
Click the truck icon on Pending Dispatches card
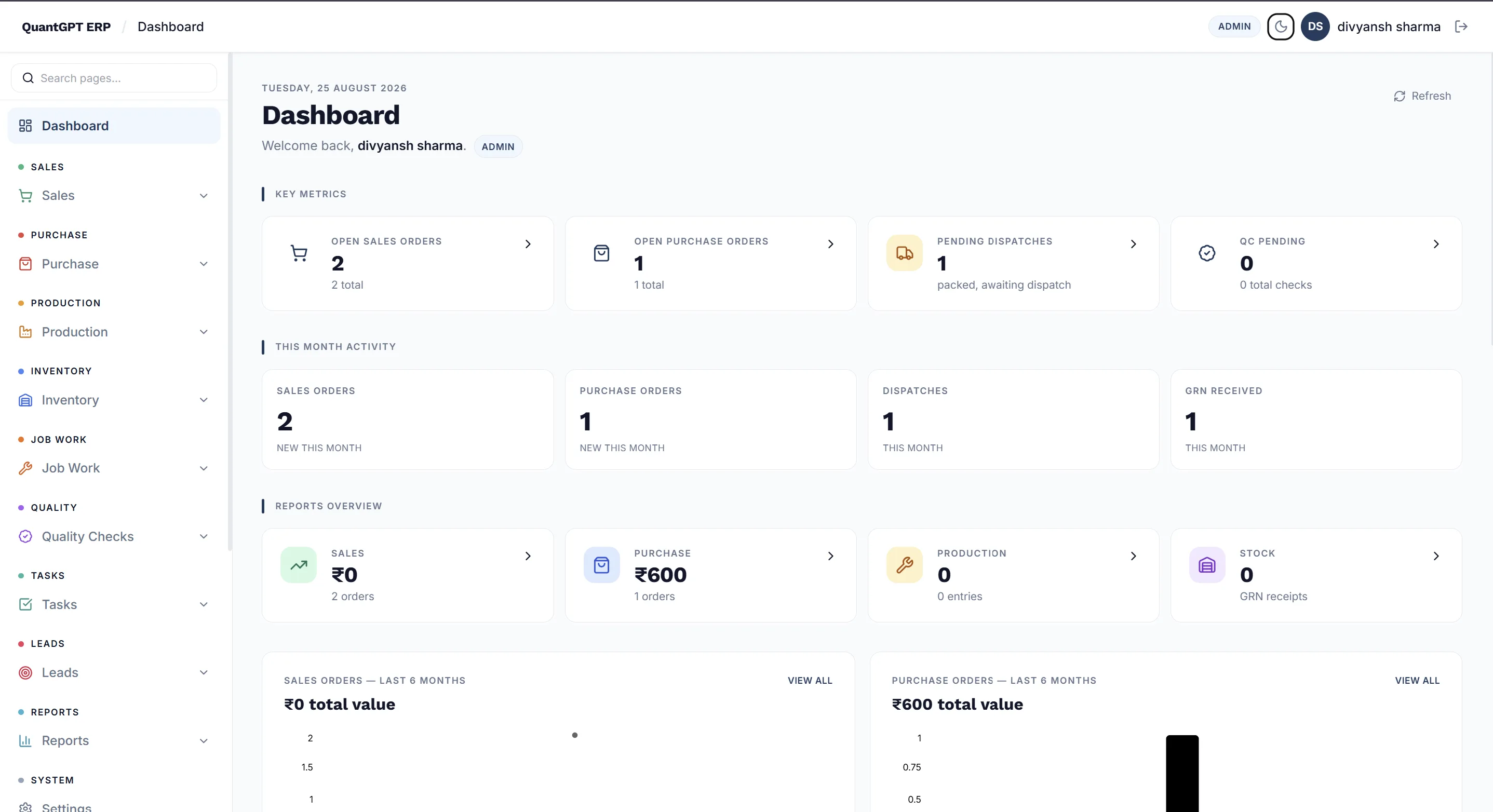[x=904, y=253]
